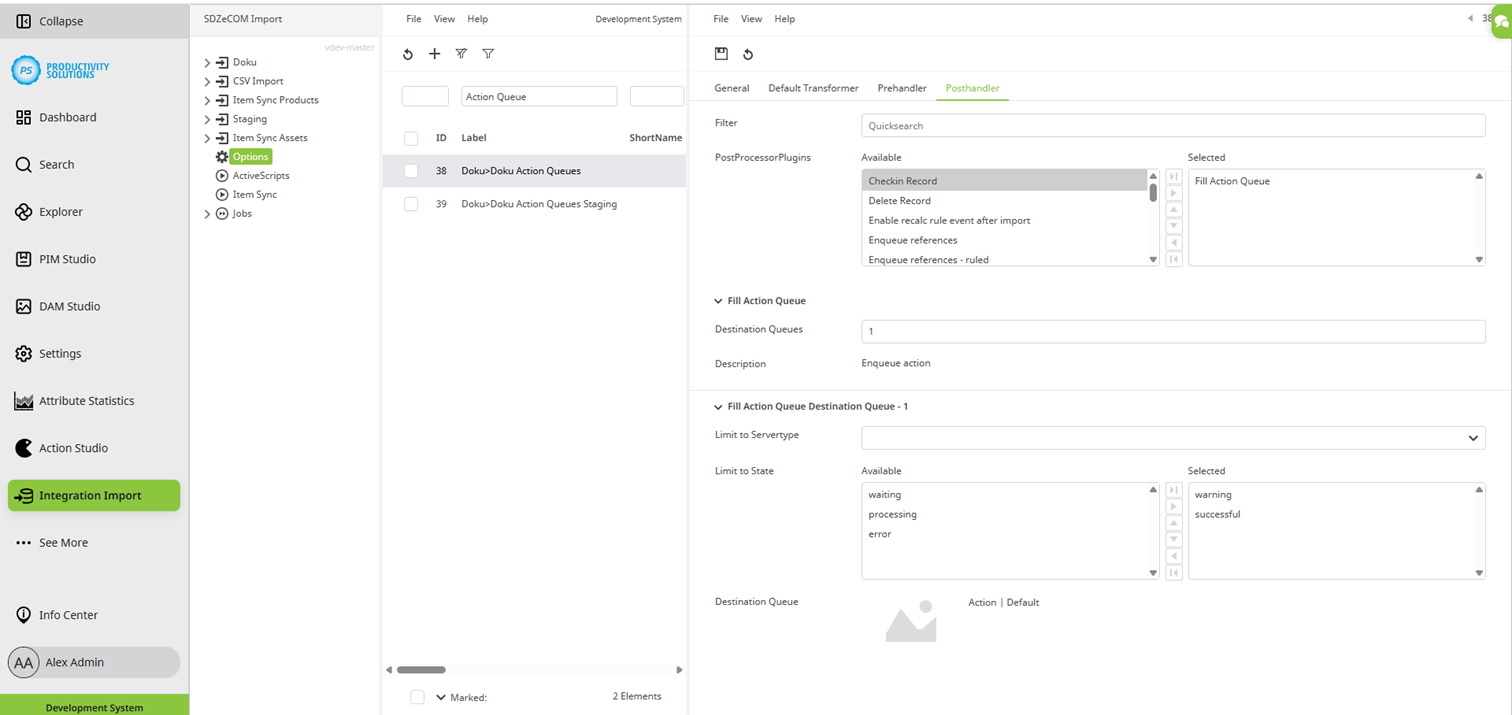Click the Destination Queues input field

pyautogui.click(x=1173, y=331)
